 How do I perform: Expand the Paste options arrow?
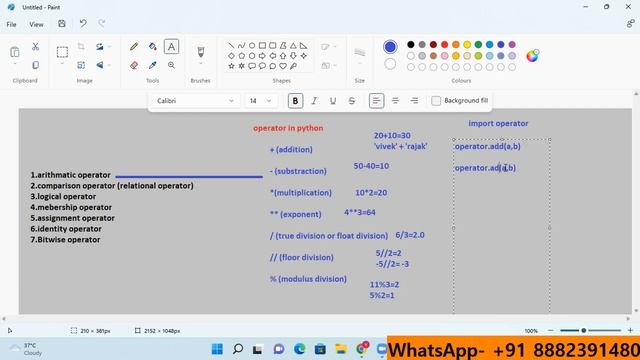pyautogui.click(x=15, y=64)
